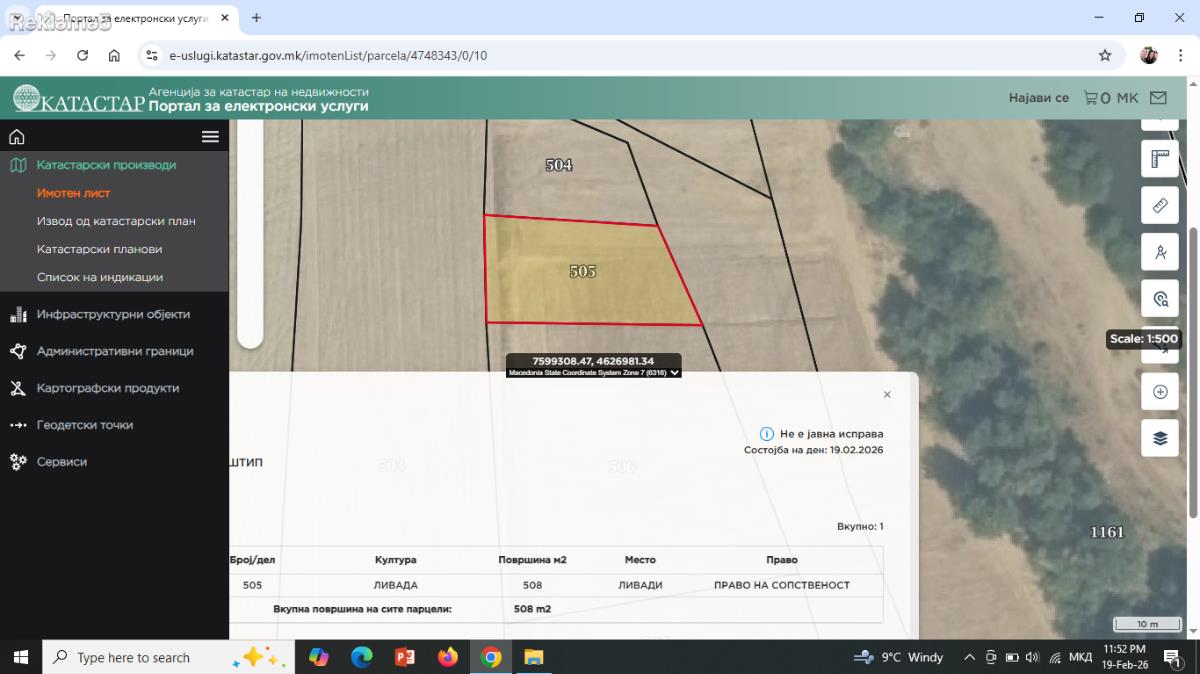The image size is (1200, 674).
Task: Click parcel 505 on the map
Action: click(x=583, y=271)
